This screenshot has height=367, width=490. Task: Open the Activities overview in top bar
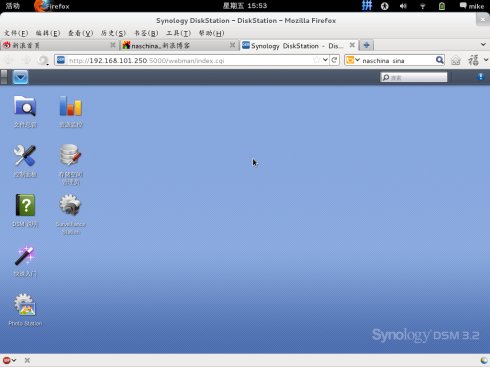point(13,6)
